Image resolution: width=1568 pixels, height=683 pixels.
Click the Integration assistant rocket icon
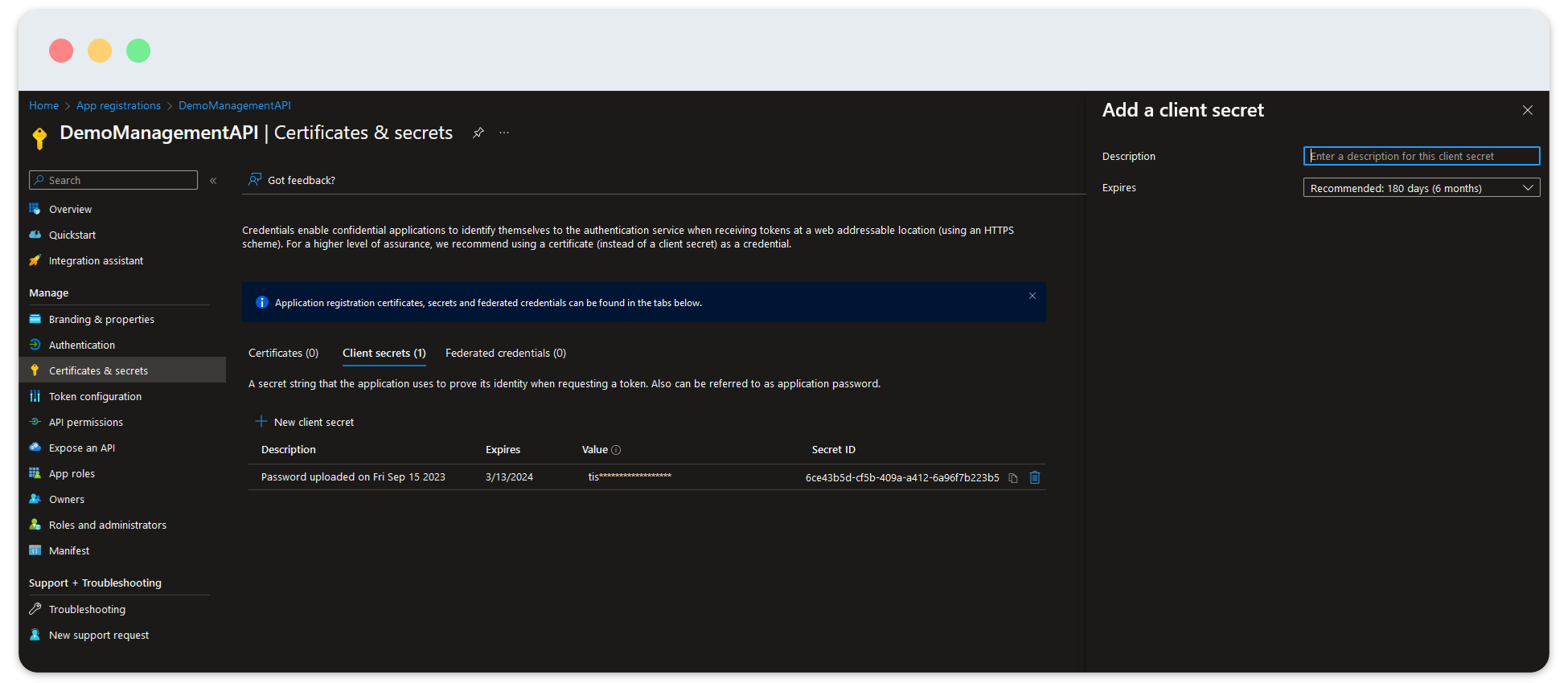(35, 260)
